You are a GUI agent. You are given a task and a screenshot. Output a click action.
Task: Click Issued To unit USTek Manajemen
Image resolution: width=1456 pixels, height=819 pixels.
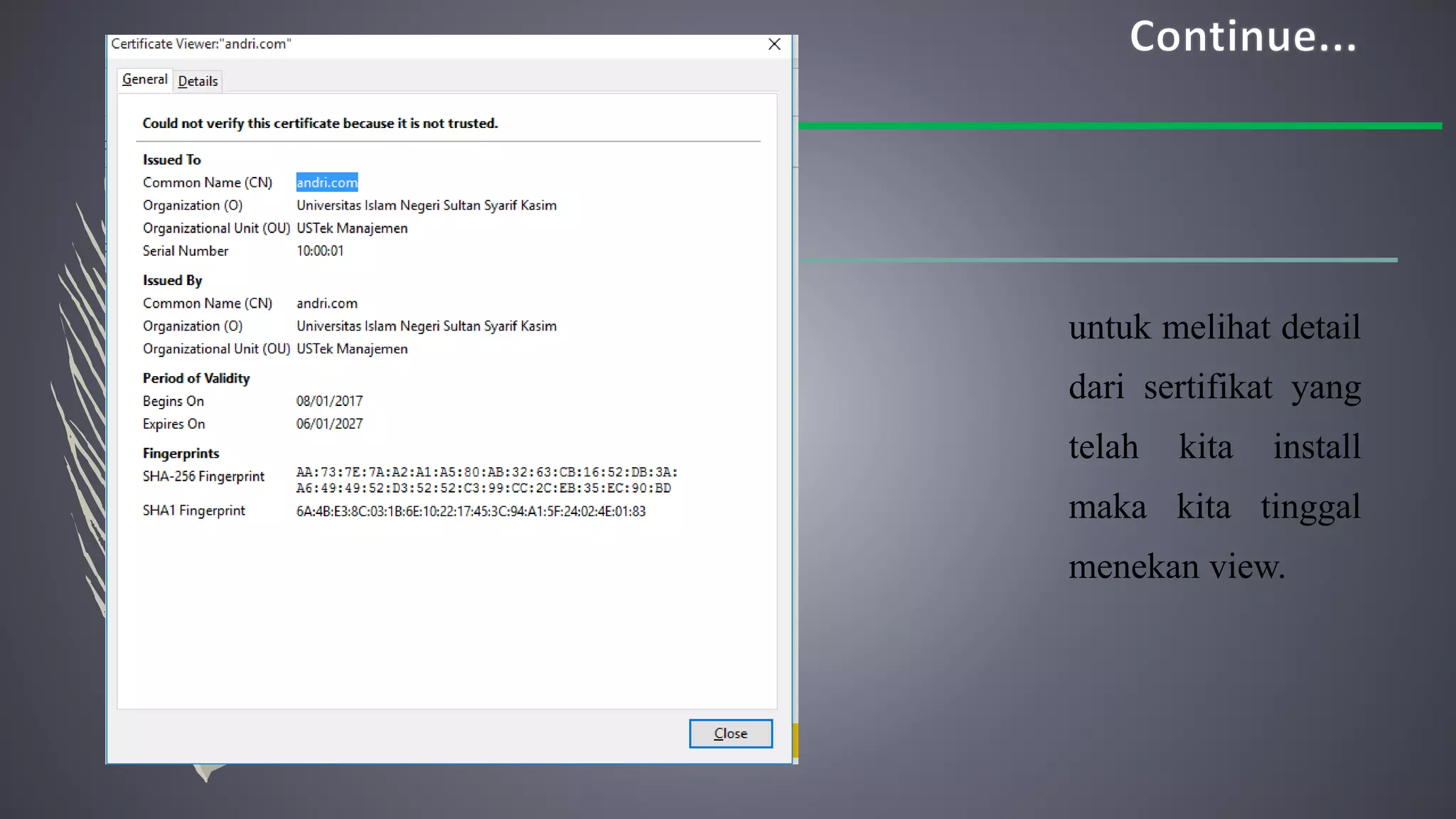(x=352, y=228)
